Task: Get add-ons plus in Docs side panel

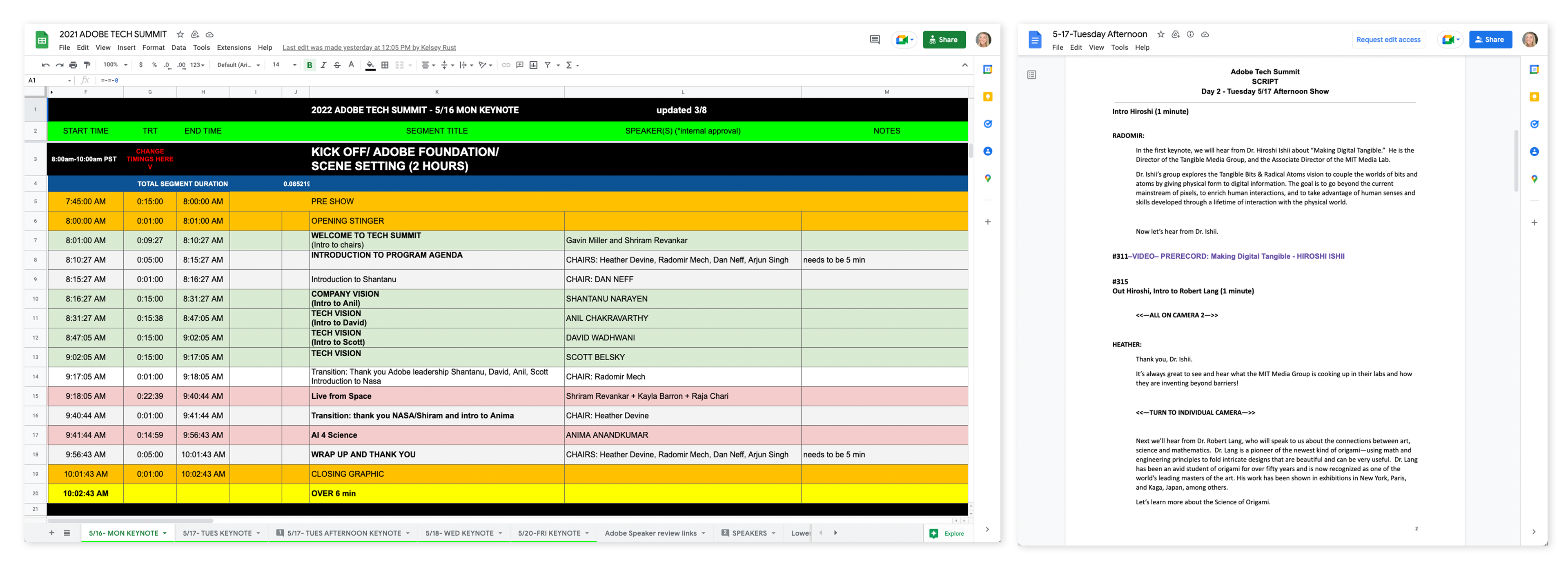Action: pyautogui.click(x=1534, y=222)
